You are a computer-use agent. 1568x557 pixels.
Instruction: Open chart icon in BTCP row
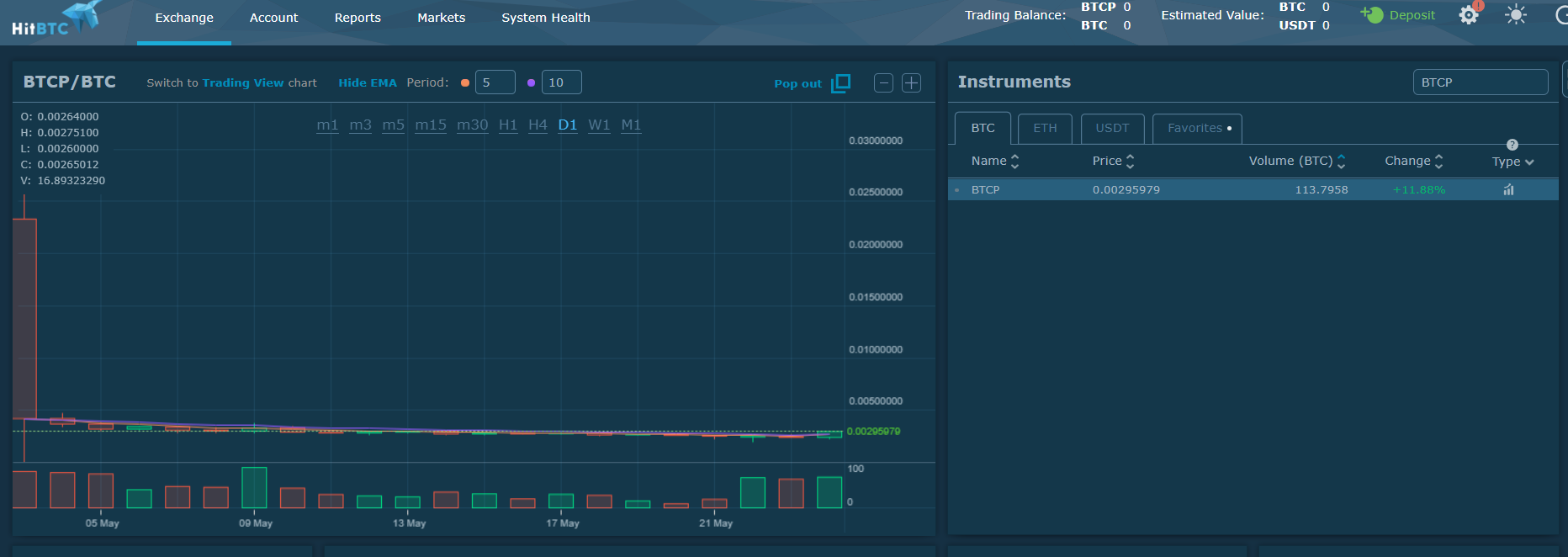1508,189
